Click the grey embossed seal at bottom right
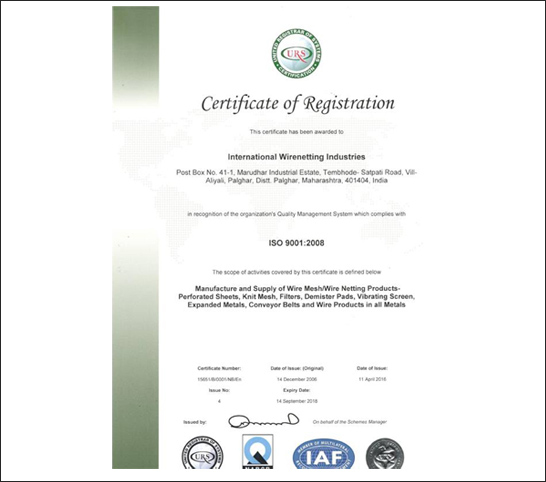This screenshot has height=482, width=546. tap(385, 453)
